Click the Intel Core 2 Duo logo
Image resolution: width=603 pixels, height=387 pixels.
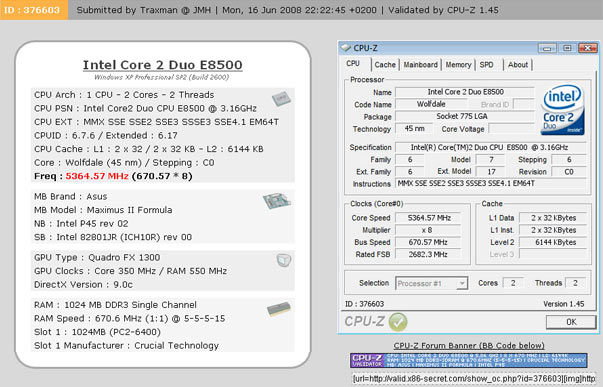pyautogui.click(x=563, y=110)
